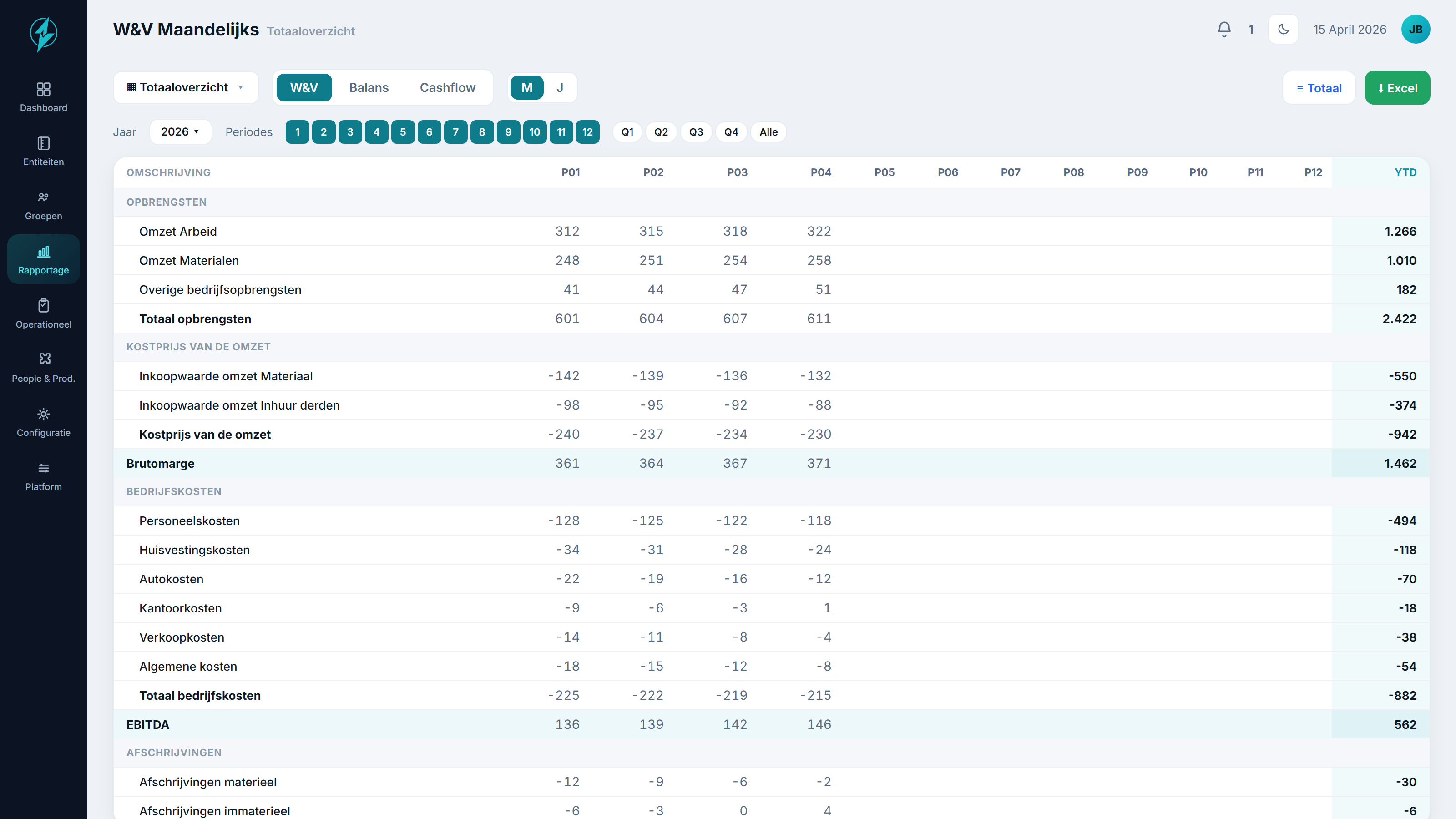
Task: Click the Autokosten row label
Action: click(x=171, y=579)
